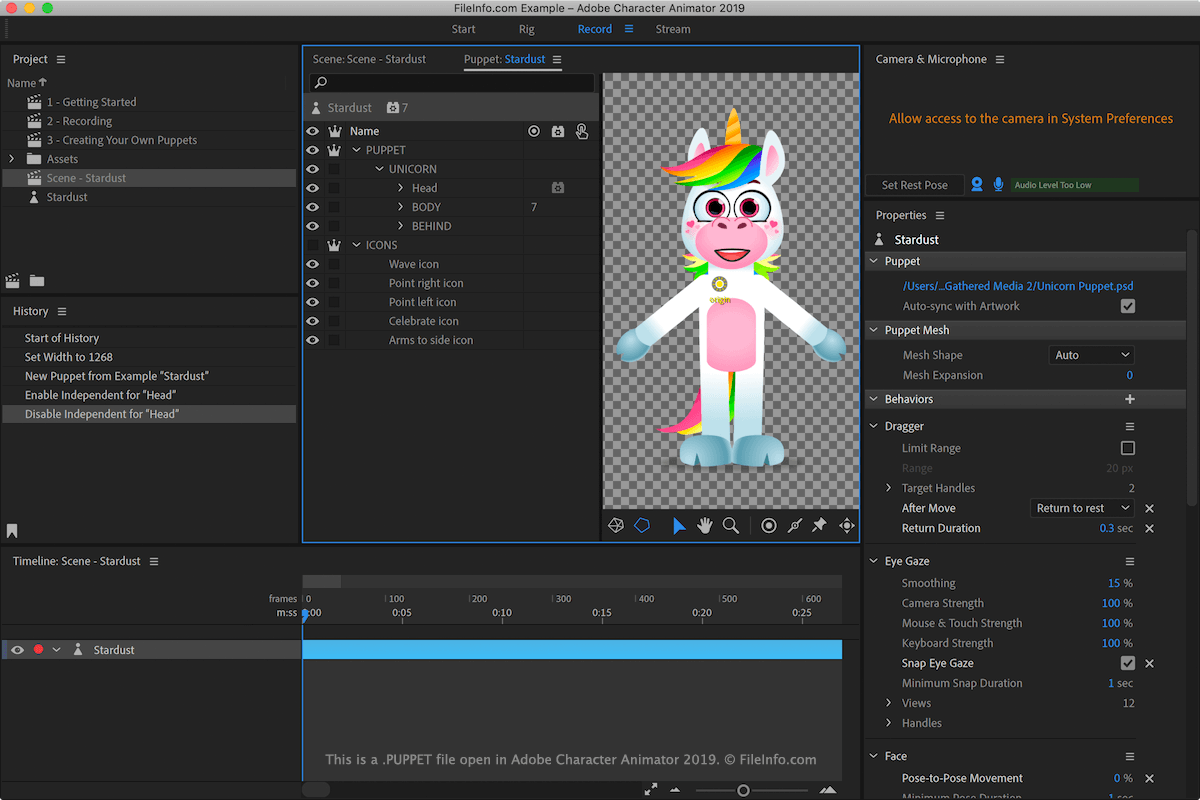Click the behaviors icon in Head row
The width and height of the screenshot is (1200, 800).
558,188
